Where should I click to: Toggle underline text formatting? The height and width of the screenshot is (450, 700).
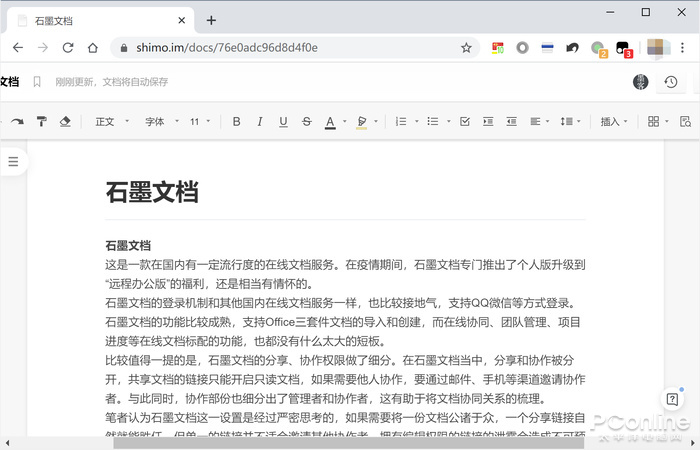pyautogui.click(x=283, y=121)
